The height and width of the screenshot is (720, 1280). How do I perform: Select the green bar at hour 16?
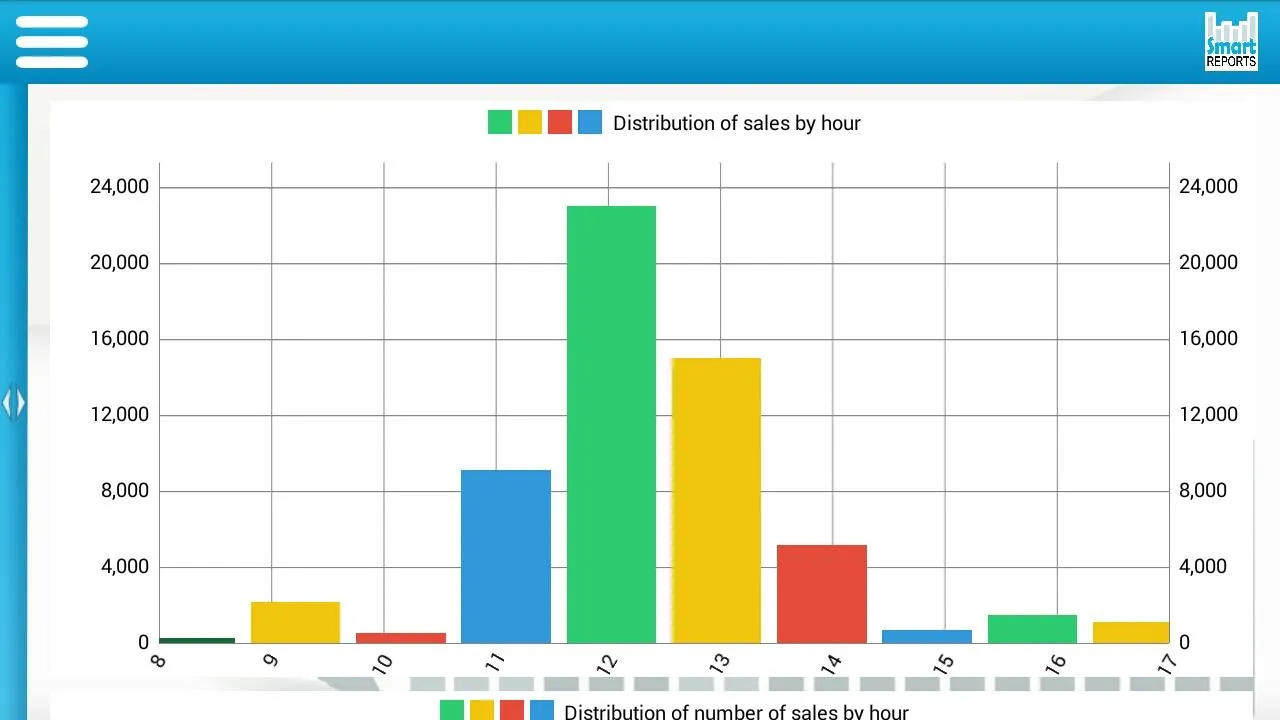click(x=1032, y=629)
